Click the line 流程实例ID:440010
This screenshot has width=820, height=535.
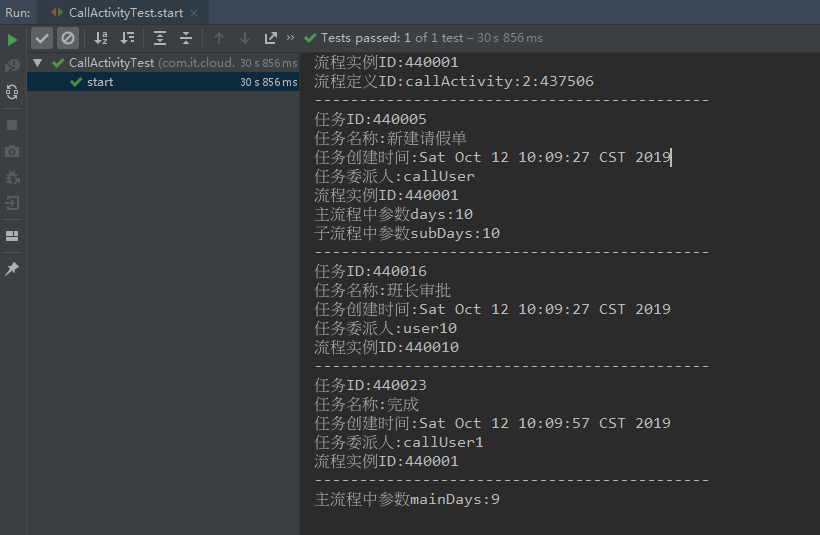[386, 347]
